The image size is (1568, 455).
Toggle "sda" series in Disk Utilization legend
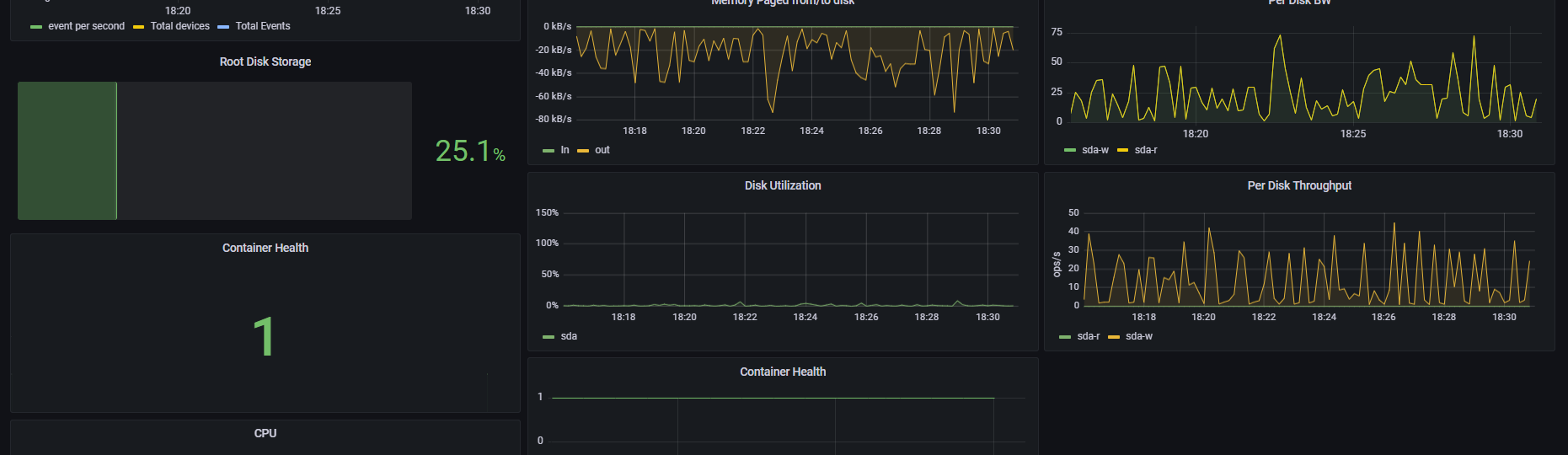[x=569, y=336]
